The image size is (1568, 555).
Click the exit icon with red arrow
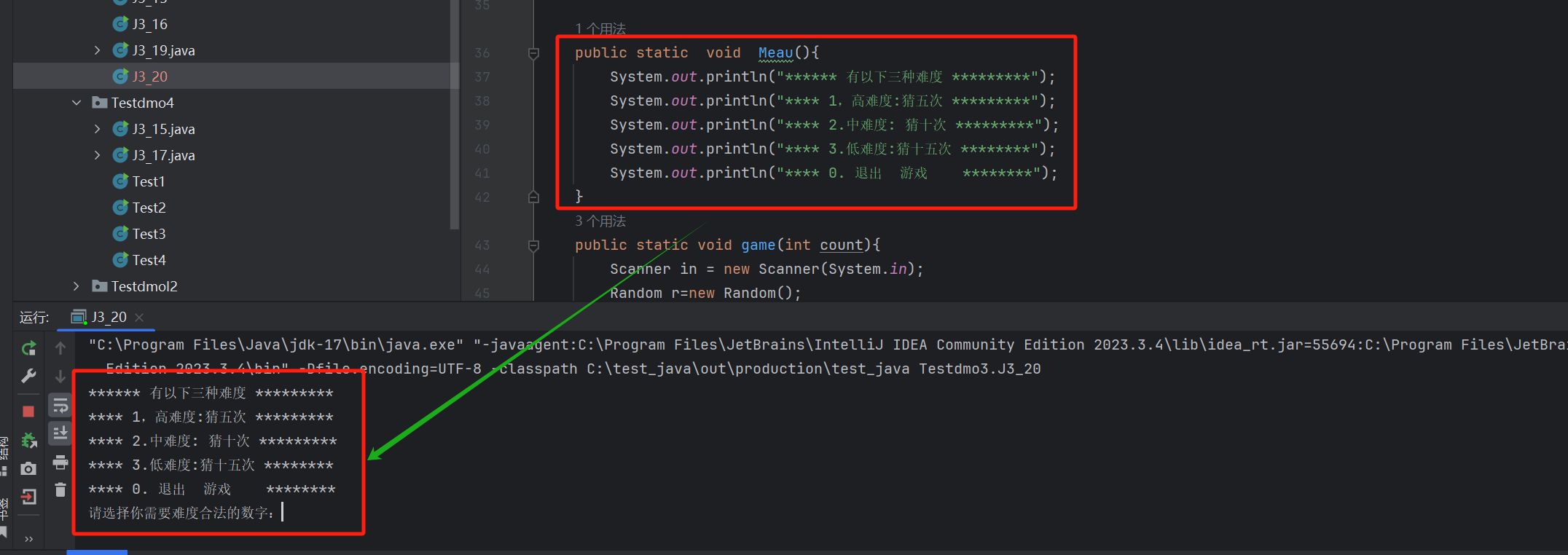28,497
